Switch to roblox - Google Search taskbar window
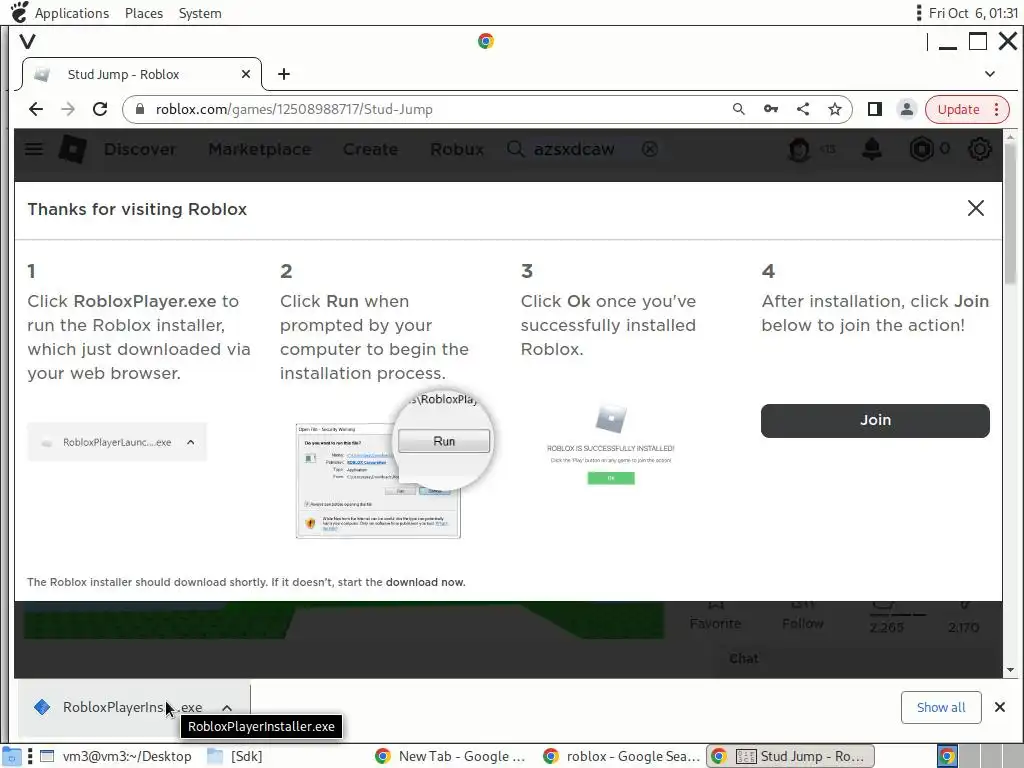 (x=620, y=756)
